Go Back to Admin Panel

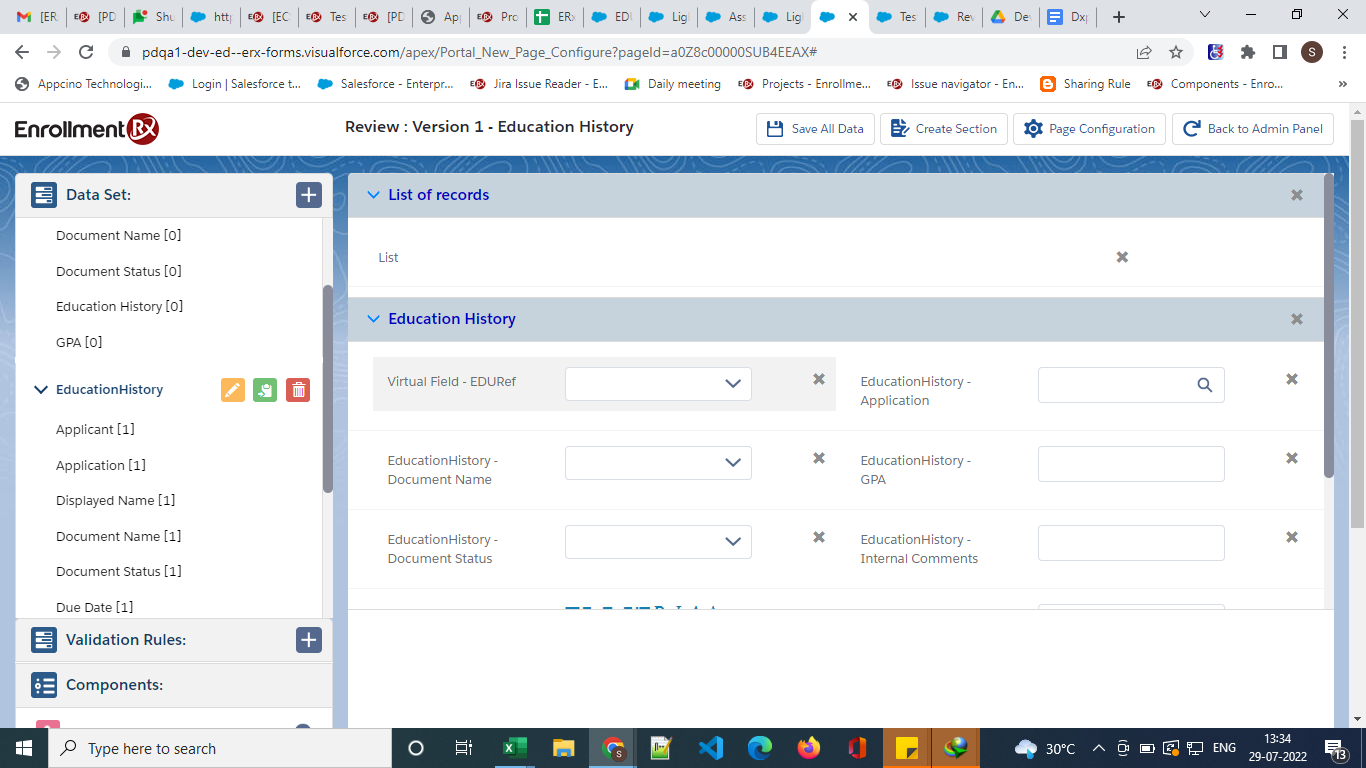pyautogui.click(x=1253, y=129)
